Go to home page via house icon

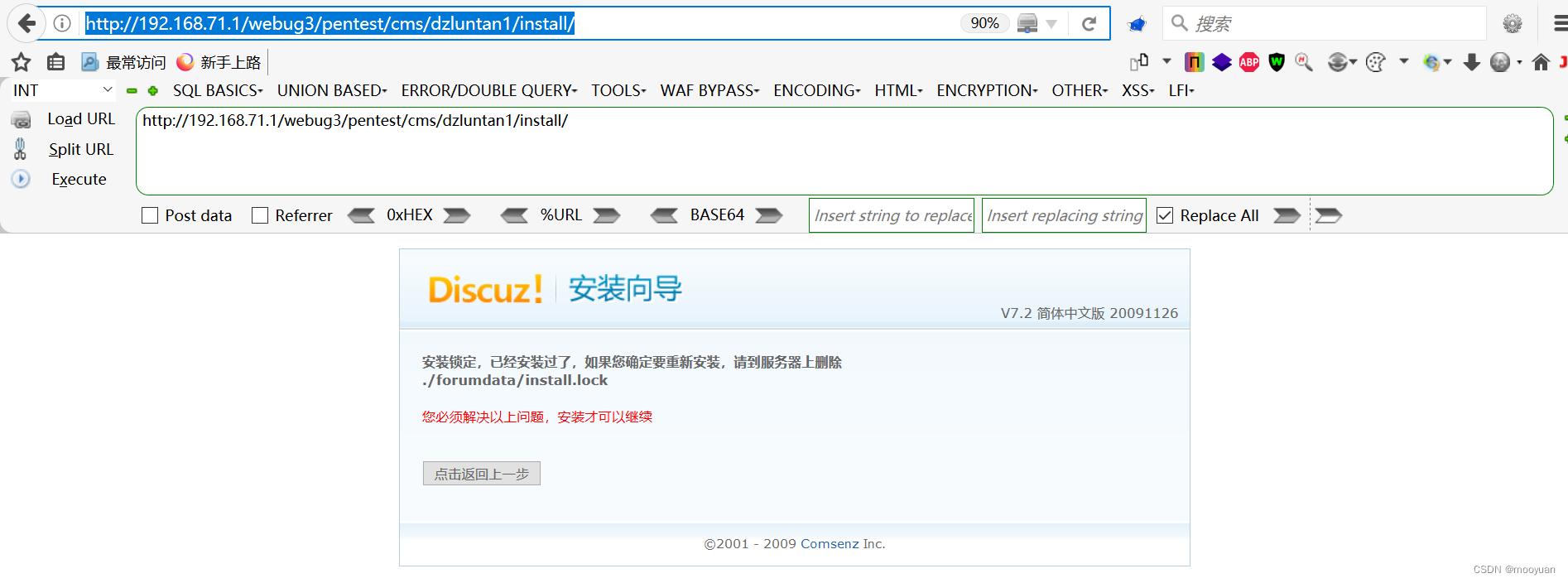tap(1541, 62)
